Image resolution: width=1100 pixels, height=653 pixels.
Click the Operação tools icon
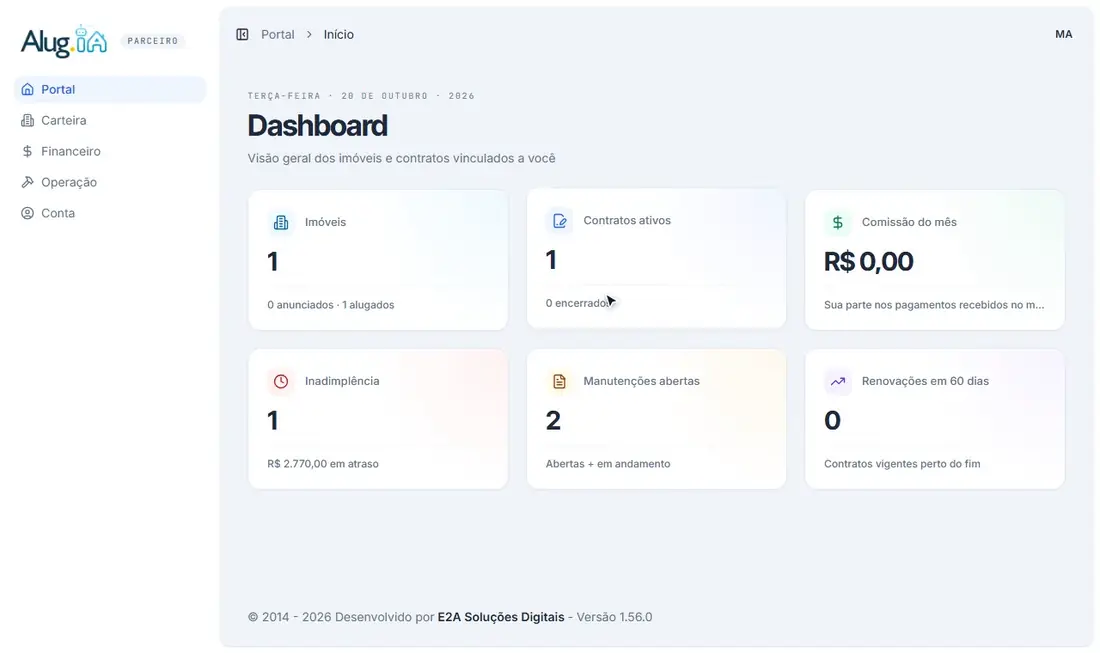tap(27, 182)
